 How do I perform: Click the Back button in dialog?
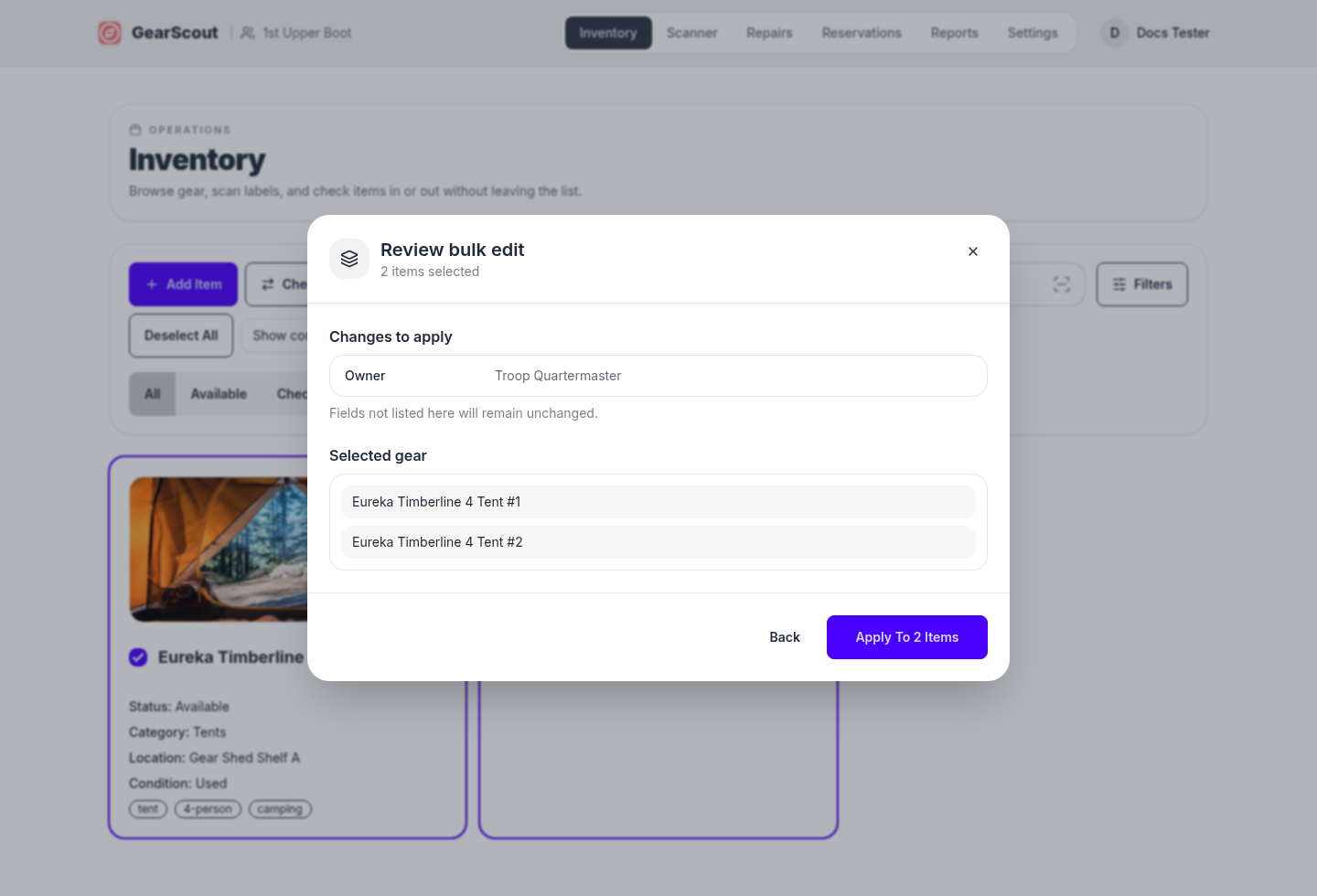coord(785,637)
